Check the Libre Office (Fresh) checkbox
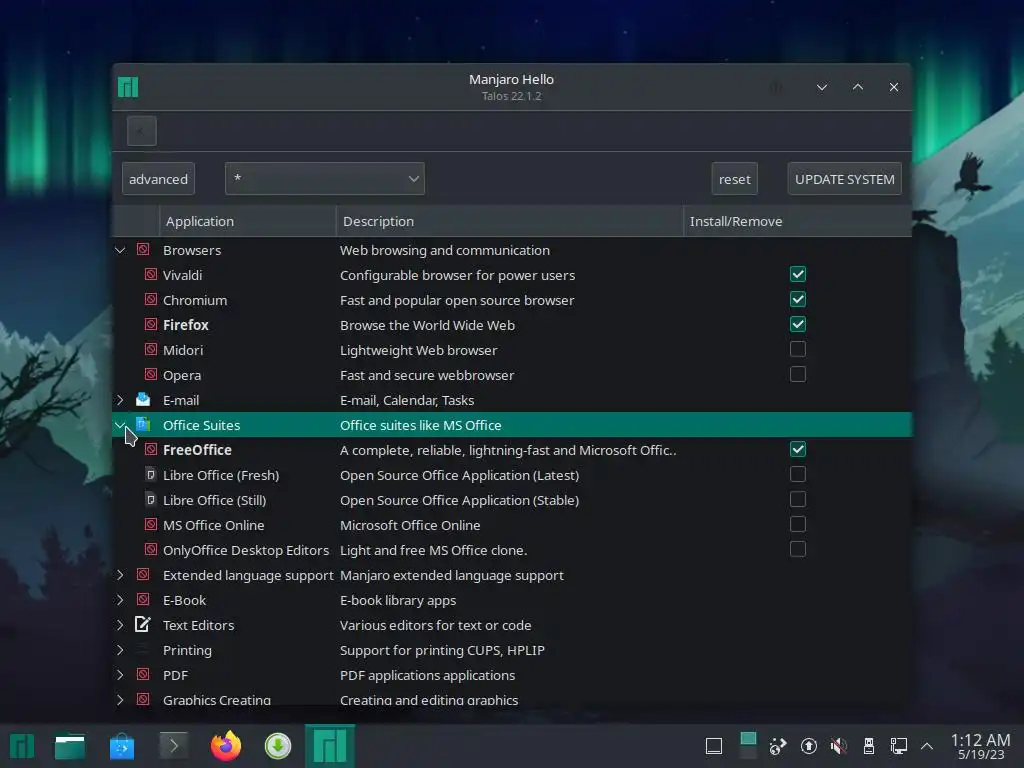1024x768 pixels. (797, 474)
